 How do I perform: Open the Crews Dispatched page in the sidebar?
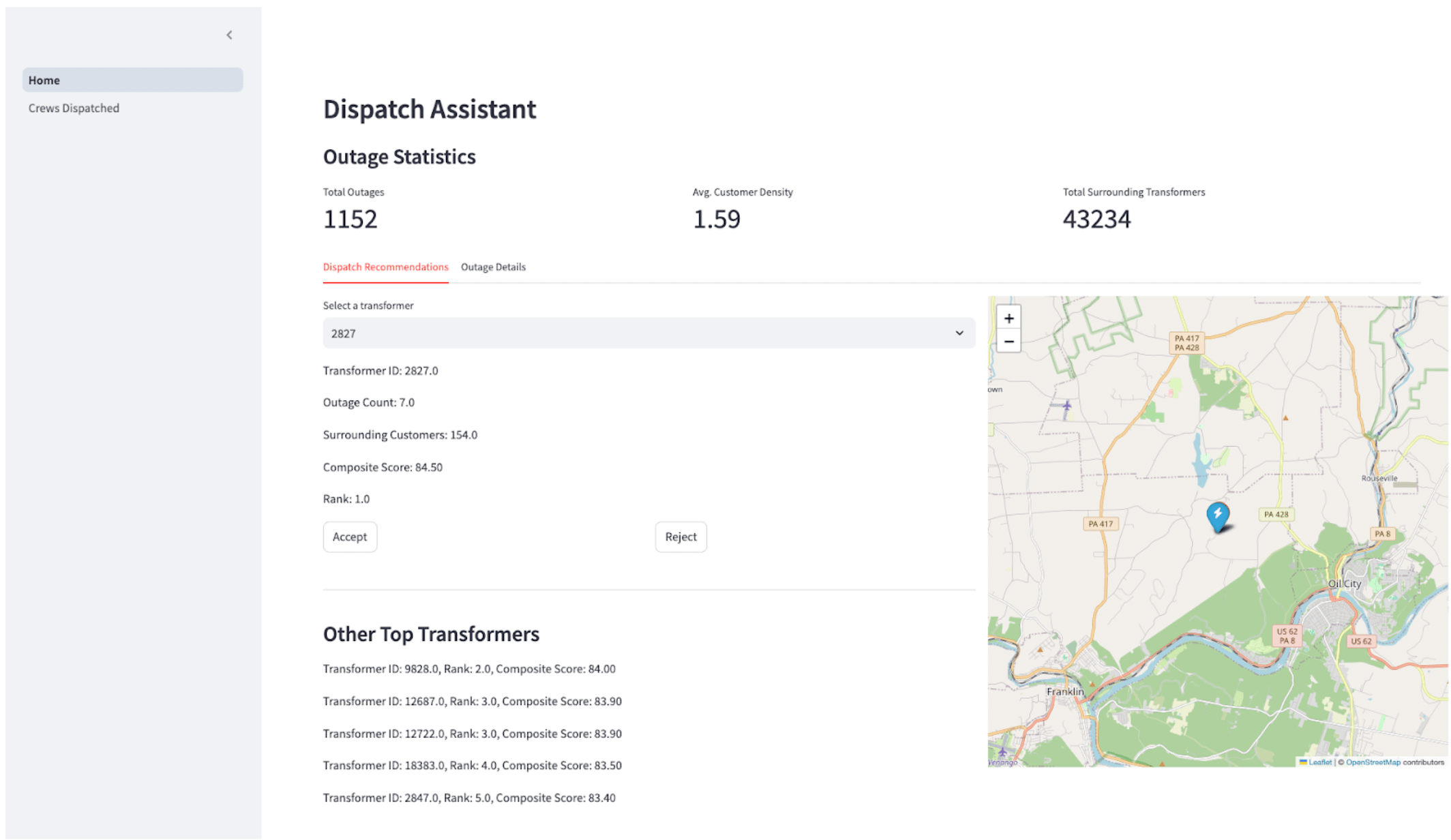point(74,108)
